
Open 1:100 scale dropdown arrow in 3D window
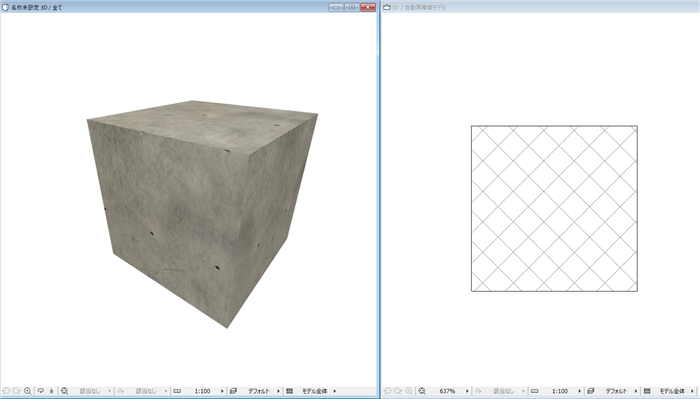point(222,391)
